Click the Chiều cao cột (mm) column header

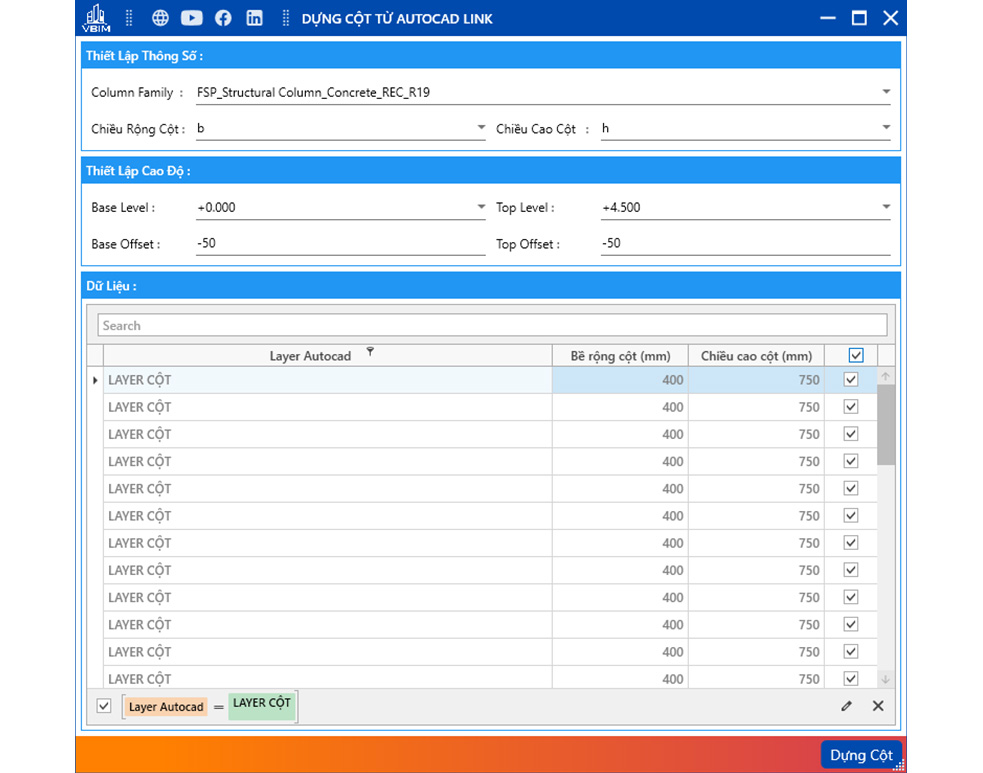point(756,356)
